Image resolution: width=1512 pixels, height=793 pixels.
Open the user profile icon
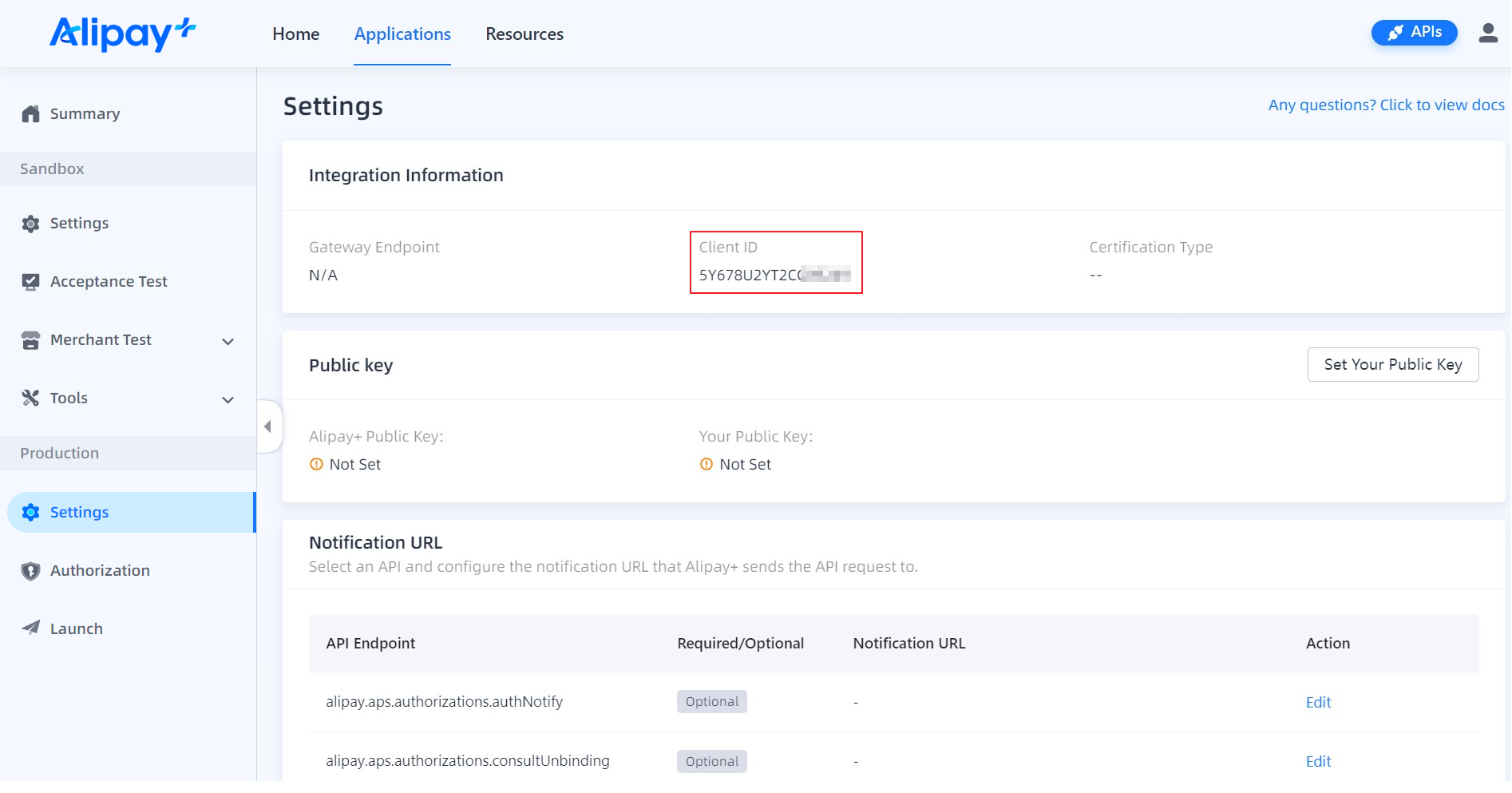(1487, 33)
